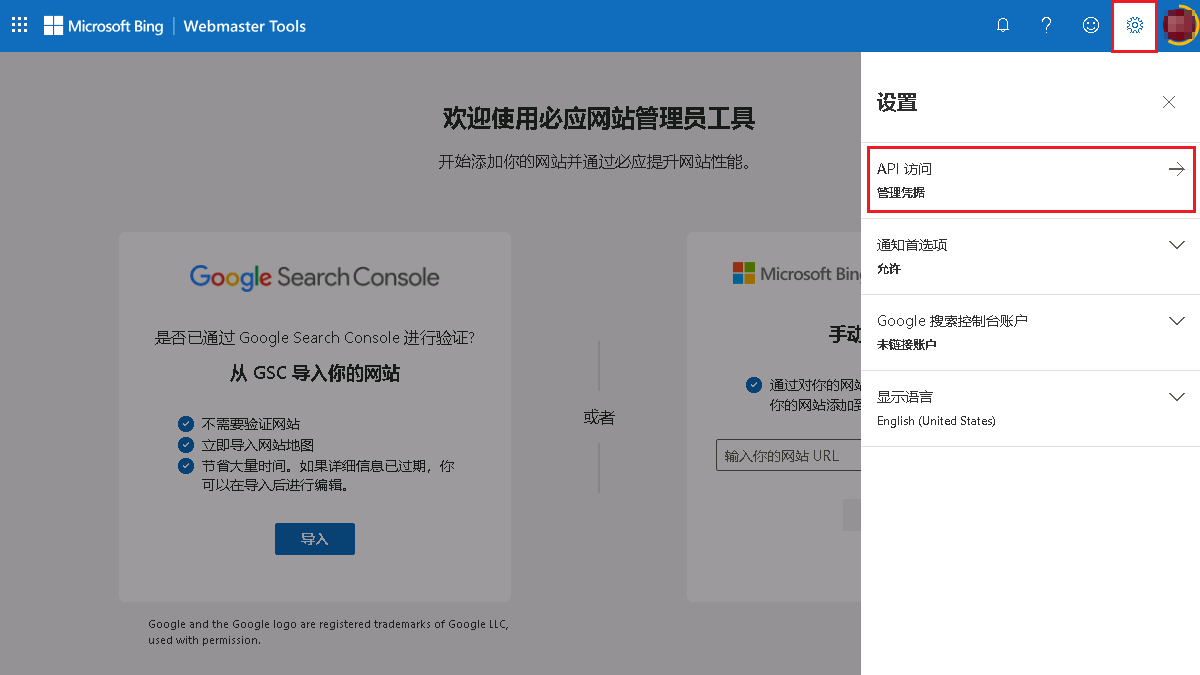Open API 访问 settings
The width and height of the screenshot is (1200, 675).
[x=1030, y=180]
